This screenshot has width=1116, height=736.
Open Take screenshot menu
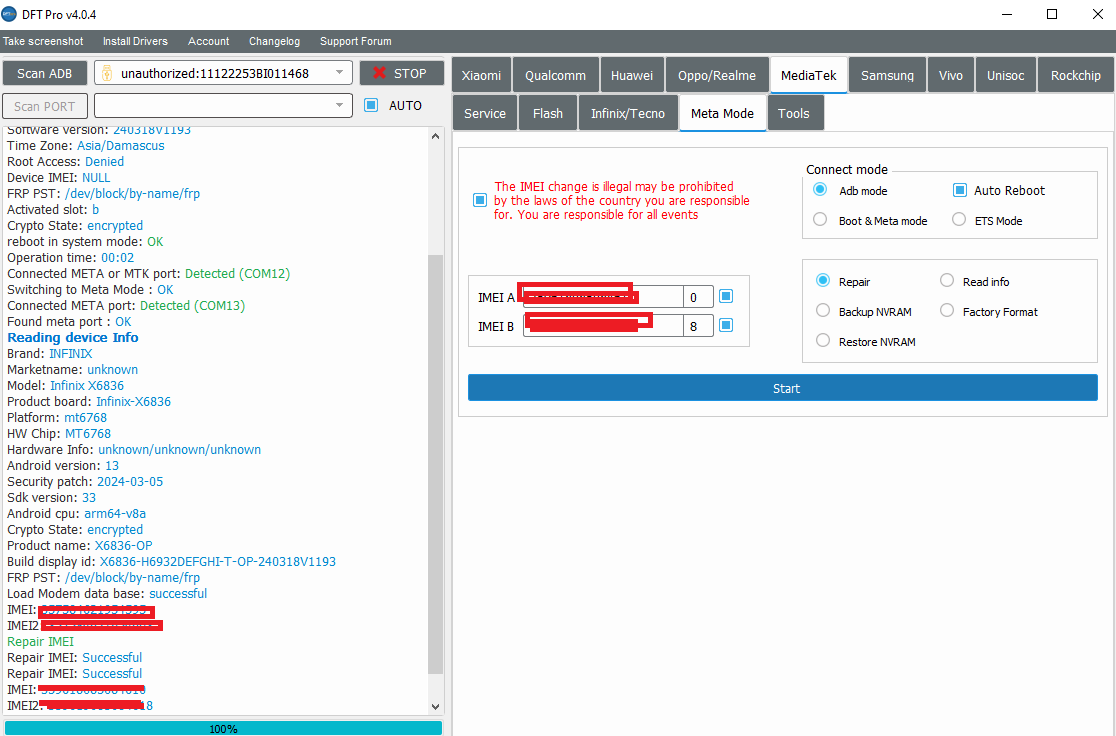click(43, 41)
